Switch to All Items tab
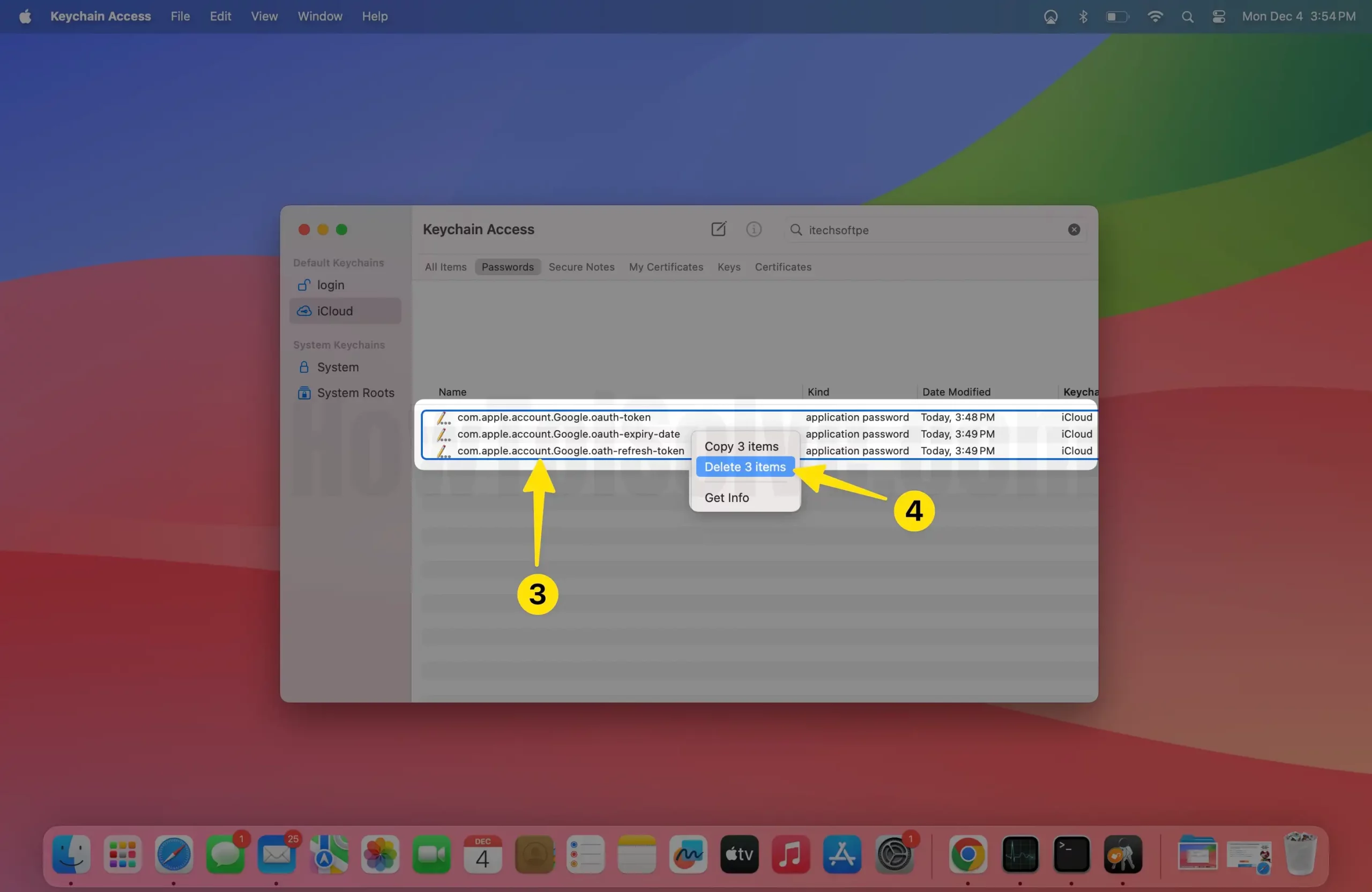Image resolution: width=1372 pixels, height=892 pixels. (445, 267)
